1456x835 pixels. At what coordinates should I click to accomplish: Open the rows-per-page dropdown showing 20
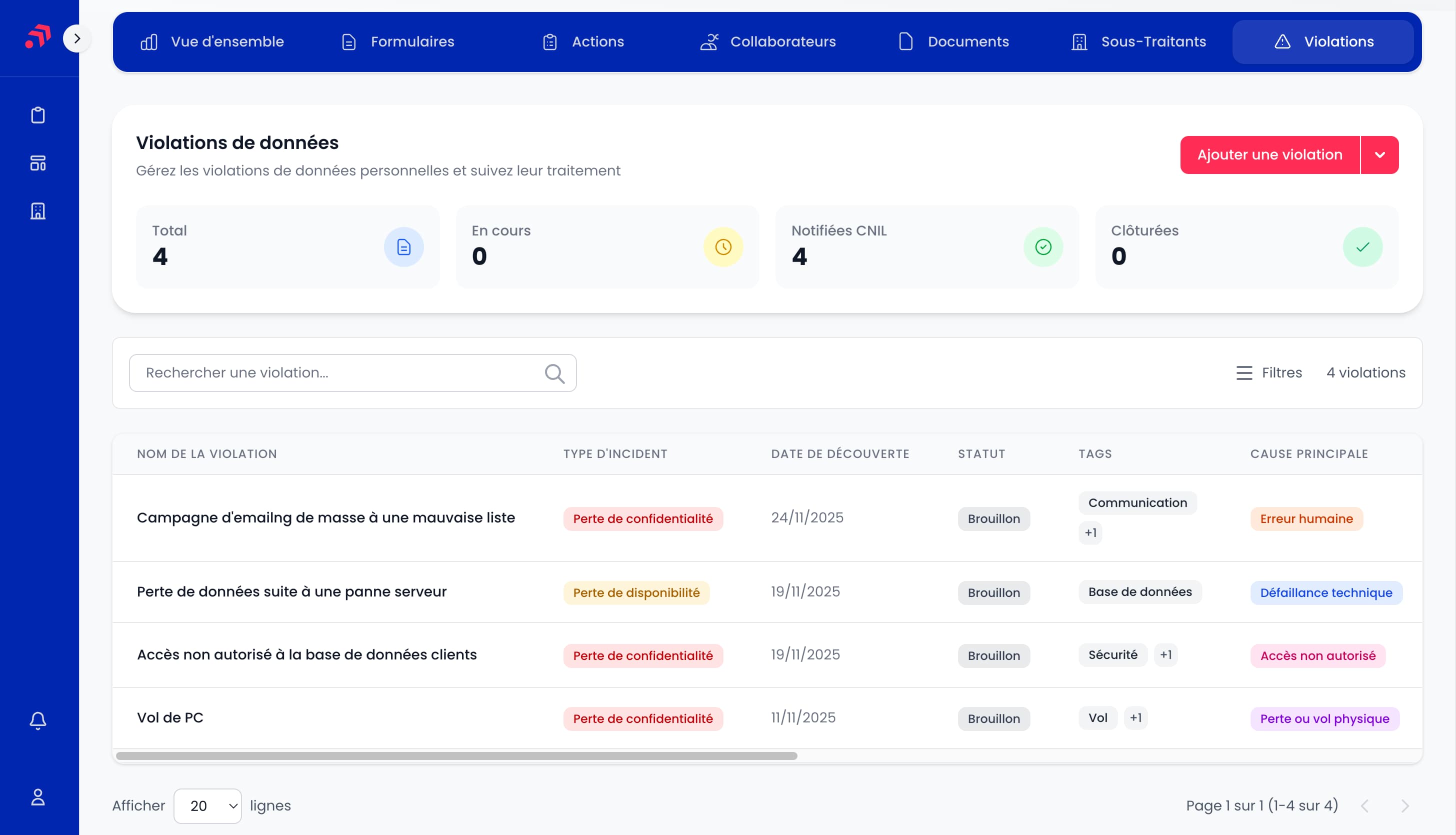click(x=207, y=806)
